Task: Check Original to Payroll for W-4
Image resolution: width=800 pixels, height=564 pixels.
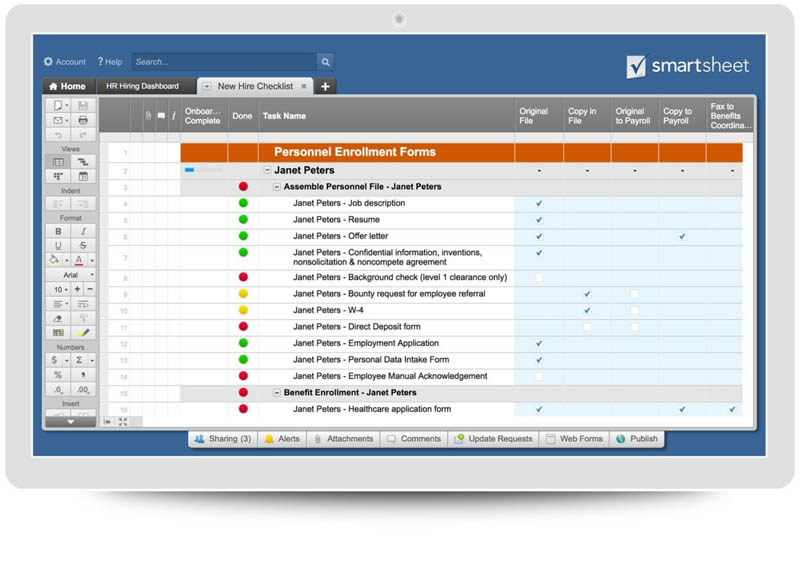Action: (635, 310)
